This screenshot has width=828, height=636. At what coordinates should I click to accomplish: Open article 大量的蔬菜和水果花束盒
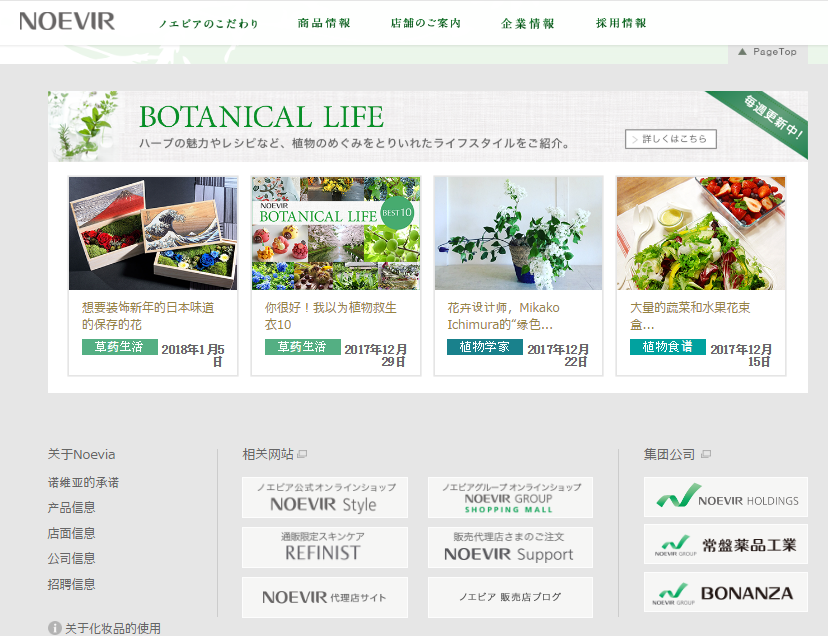[x=690, y=316]
